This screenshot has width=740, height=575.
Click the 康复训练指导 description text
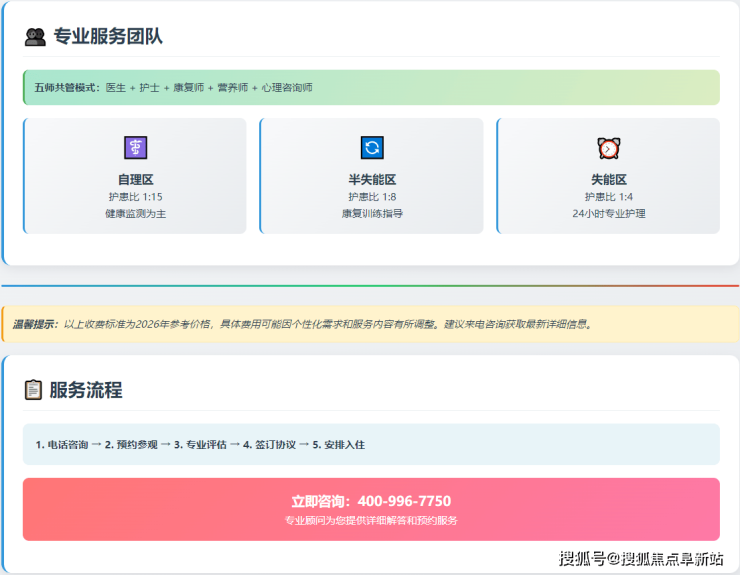pos(371,214)
